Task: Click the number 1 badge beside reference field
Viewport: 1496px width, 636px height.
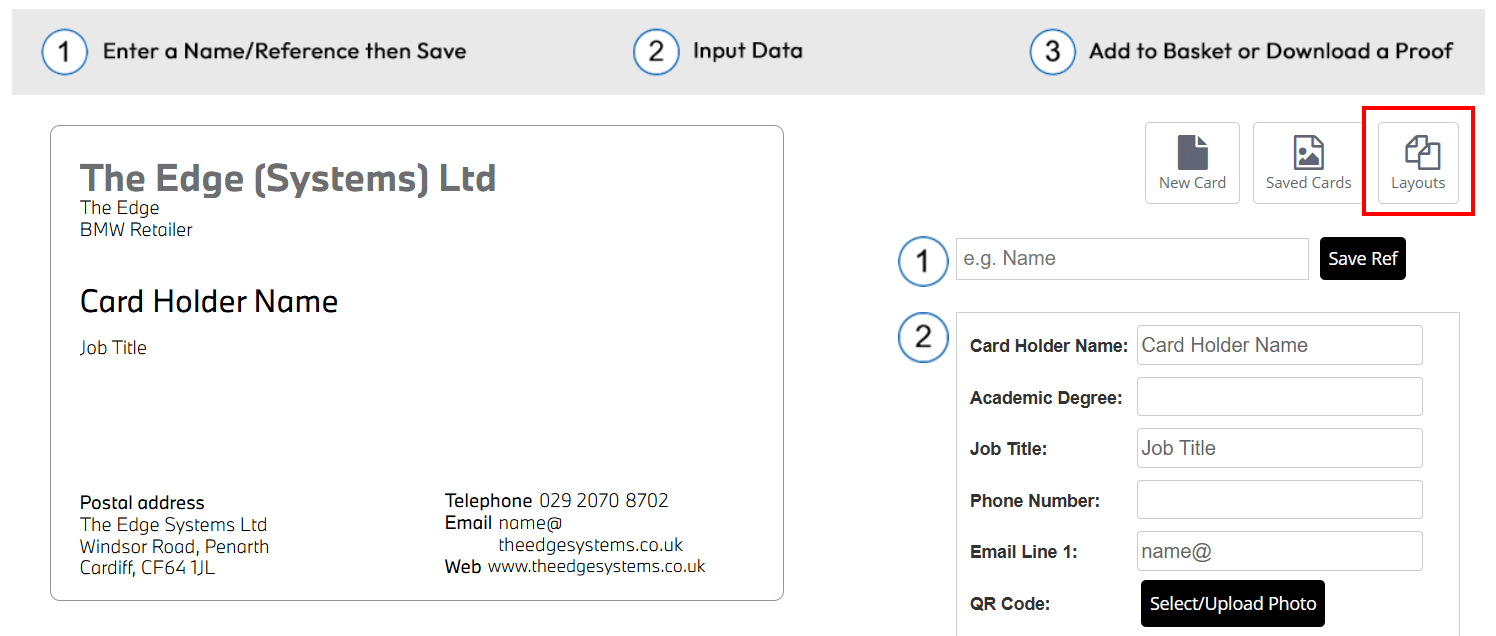Action: pyautogui.click(x=923, y=261)
